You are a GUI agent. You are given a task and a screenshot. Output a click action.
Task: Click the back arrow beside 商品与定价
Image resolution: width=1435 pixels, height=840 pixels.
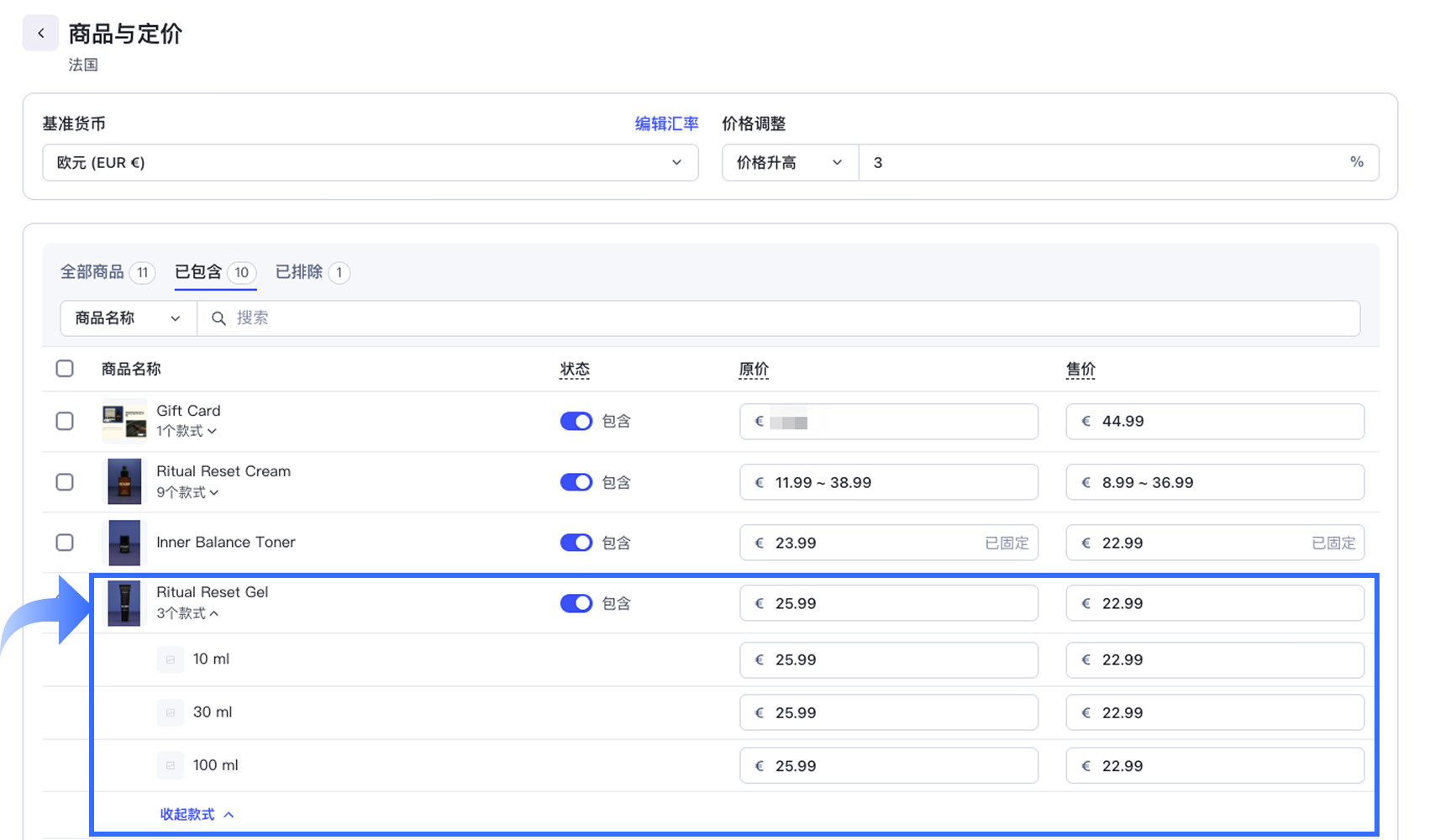tap(40, 34)
